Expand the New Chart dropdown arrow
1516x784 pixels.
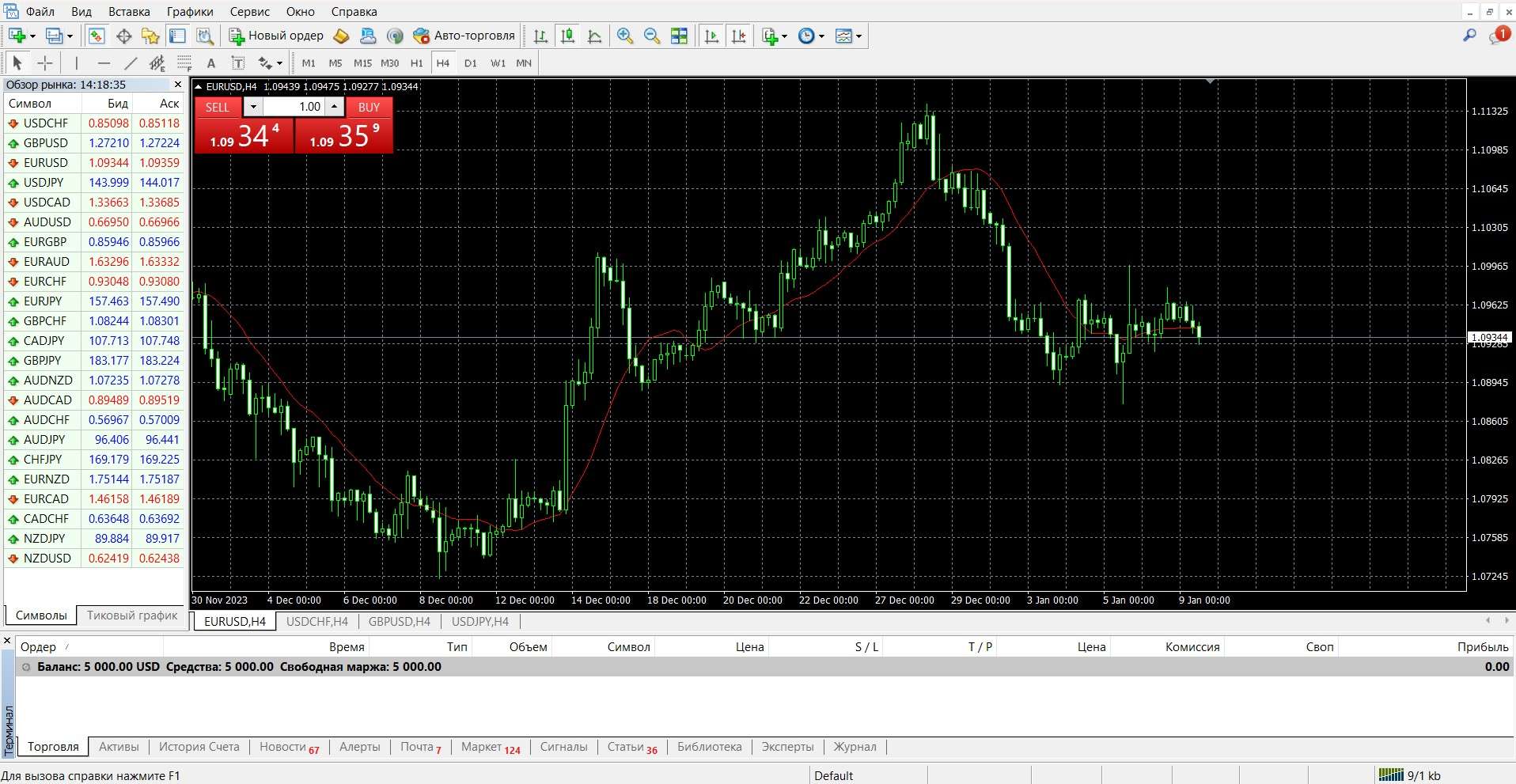tap(32, 36)
